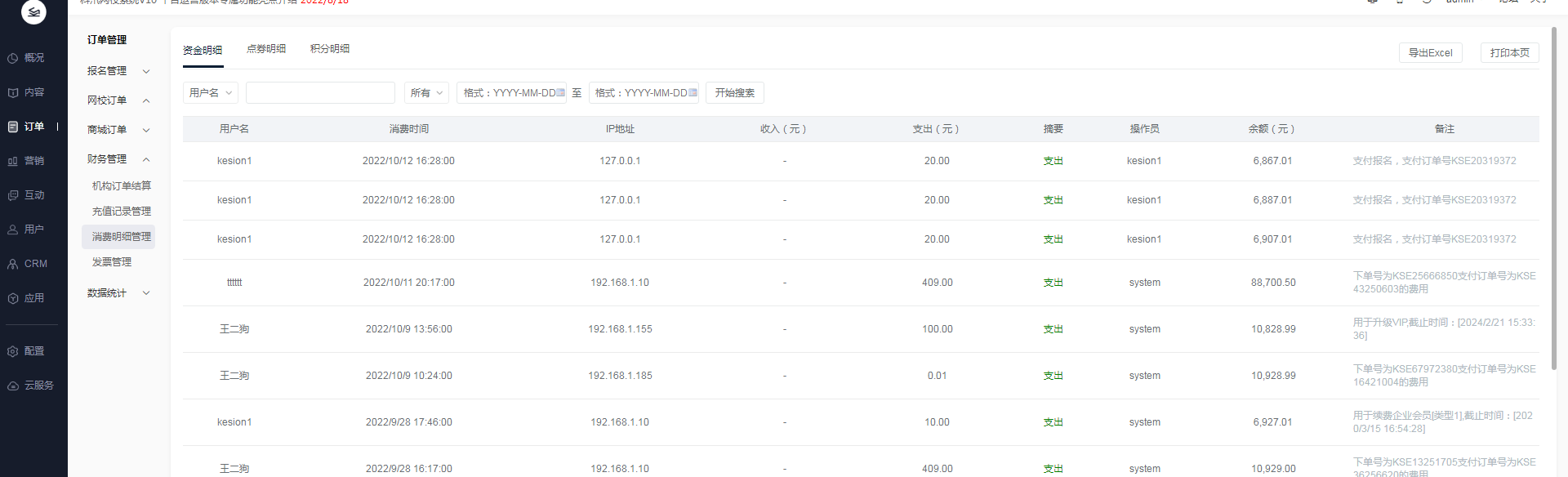
Task: Open end date calendar picker icon
Action: coord(693,93)
